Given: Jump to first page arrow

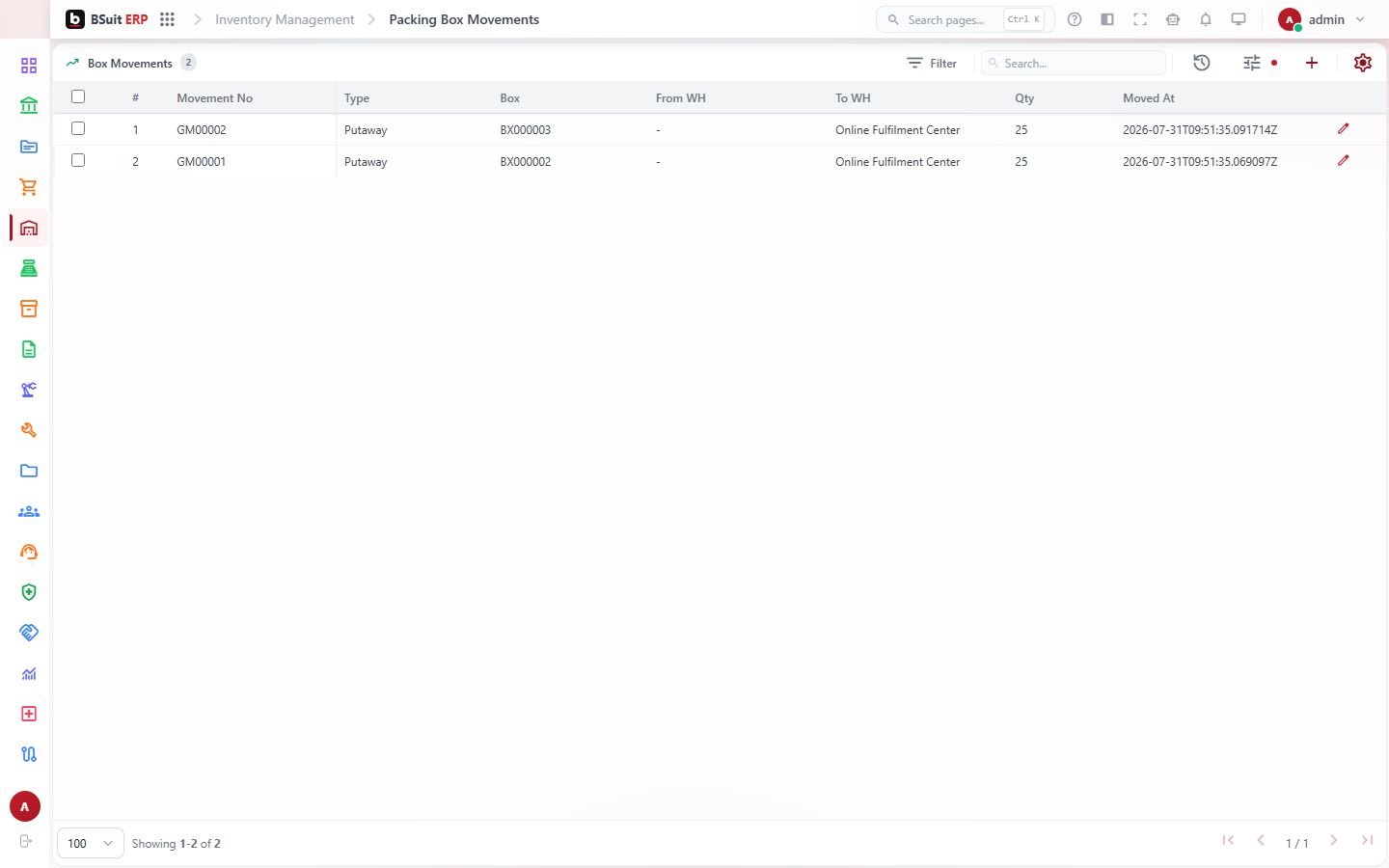Looking at the screenshot, I should pyautogui.click(x=1228, y=841).
